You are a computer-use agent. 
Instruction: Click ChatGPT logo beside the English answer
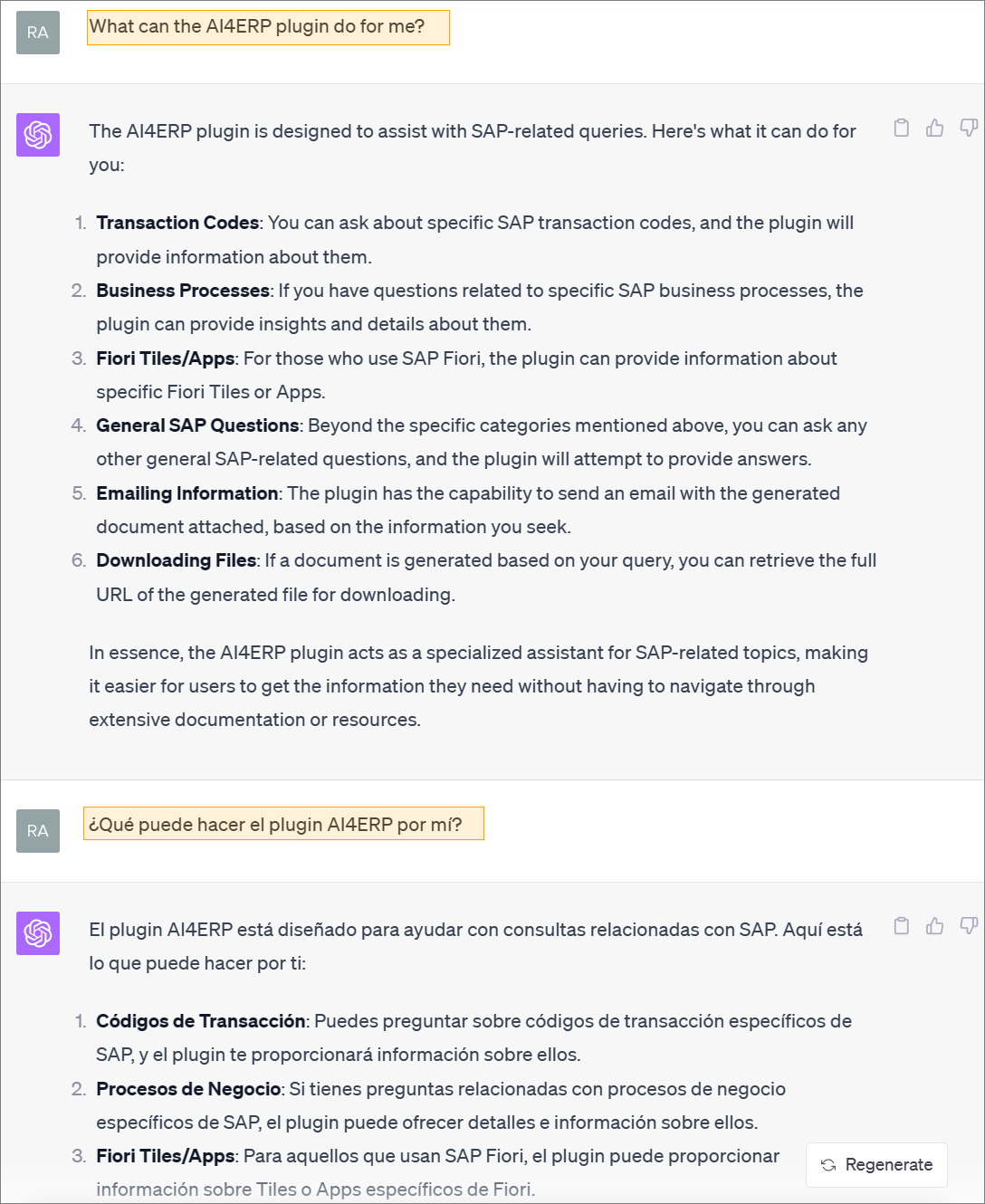click(x=38, y=135)
